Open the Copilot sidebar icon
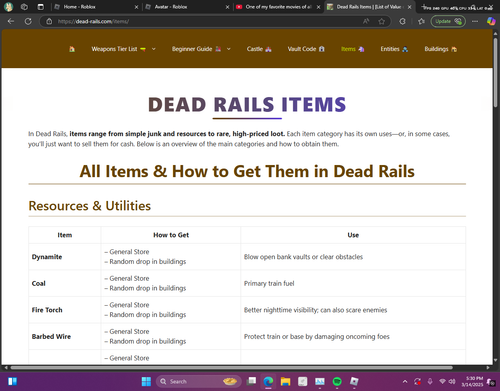Screen dimensions: 500x391 491,21
